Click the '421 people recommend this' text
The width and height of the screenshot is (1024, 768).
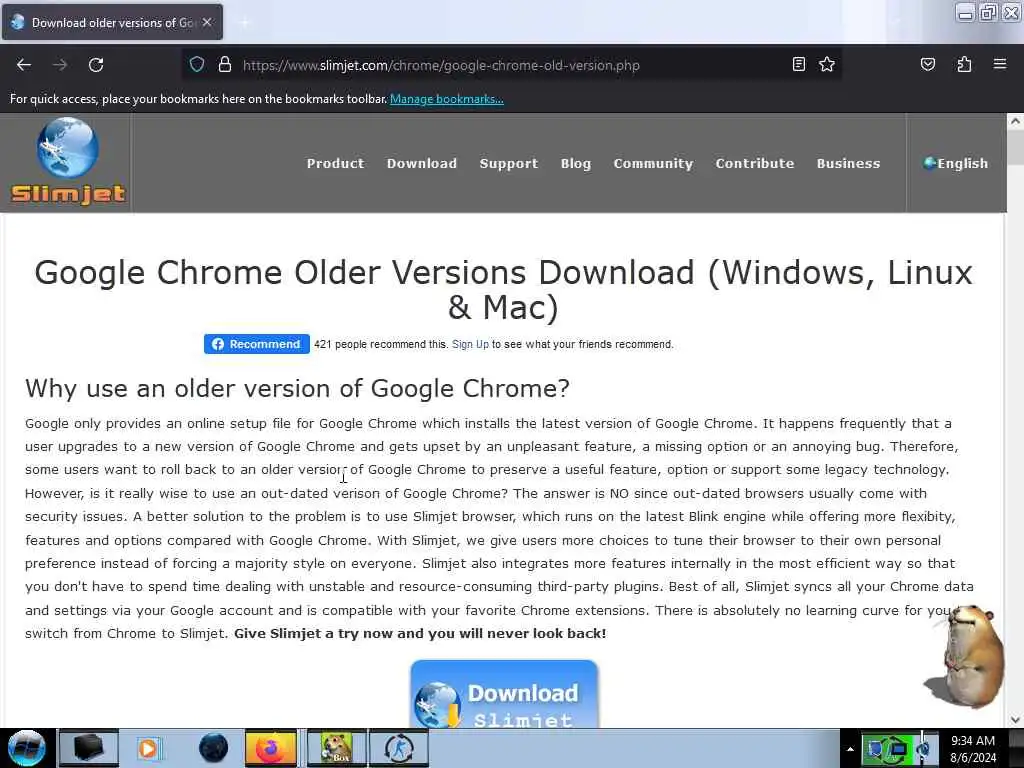[x=381, y=344]
